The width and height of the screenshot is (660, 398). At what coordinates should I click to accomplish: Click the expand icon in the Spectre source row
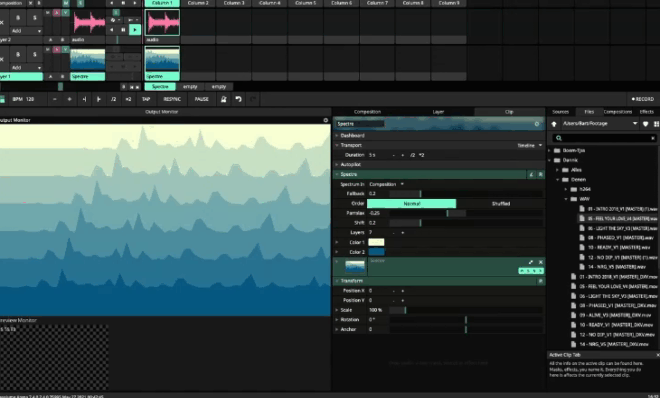tap(531, 262)
